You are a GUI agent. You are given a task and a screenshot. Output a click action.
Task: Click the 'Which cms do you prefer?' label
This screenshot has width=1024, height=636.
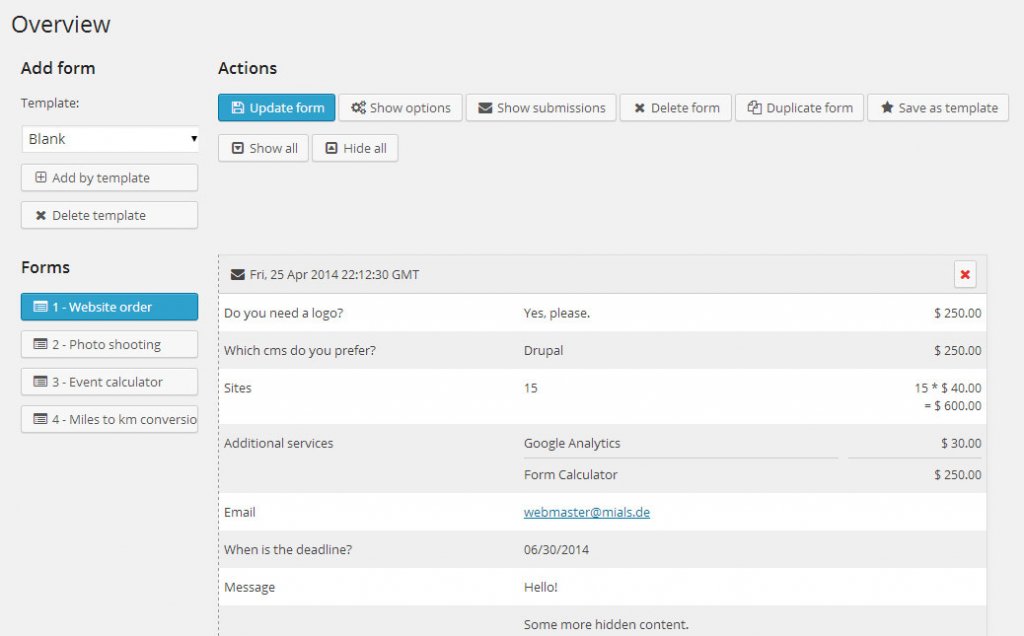(x=300, y=350)
